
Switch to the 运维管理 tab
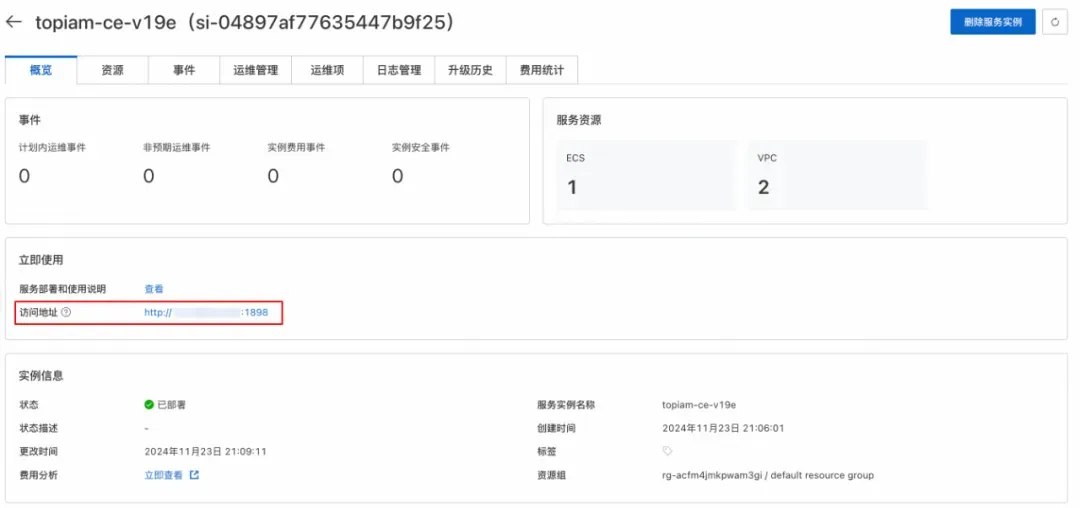click(256, 70)
